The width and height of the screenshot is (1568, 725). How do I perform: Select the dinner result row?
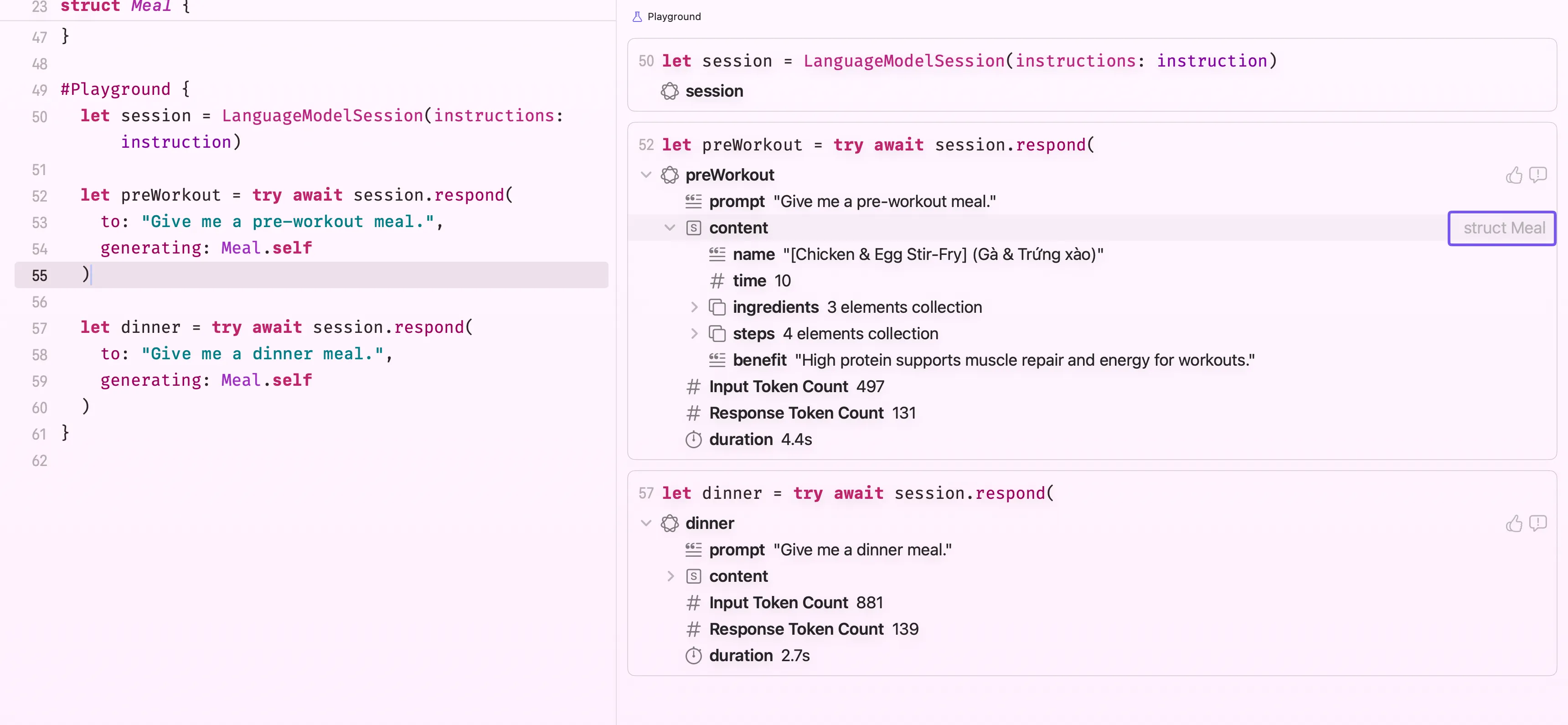pyautogui.click(x=1091, y=523)
